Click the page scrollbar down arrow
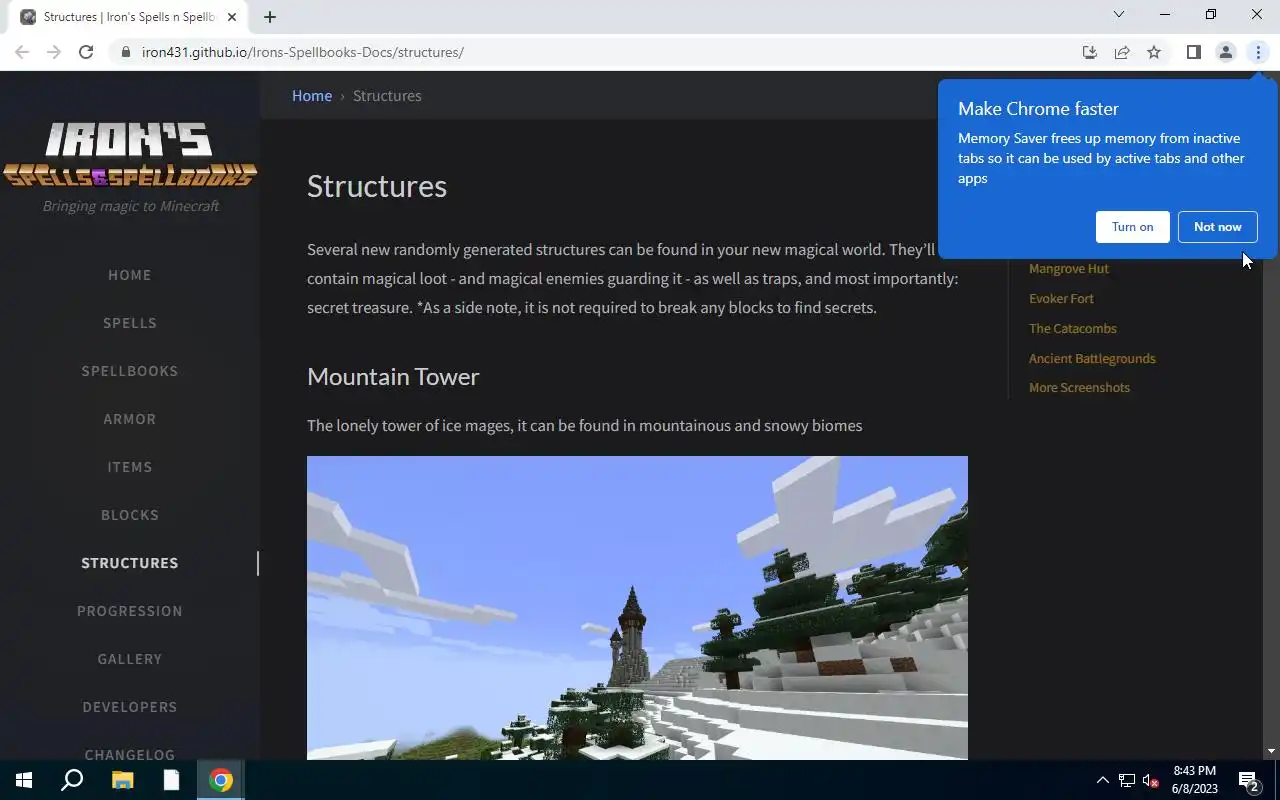 tap(1271, 751)
